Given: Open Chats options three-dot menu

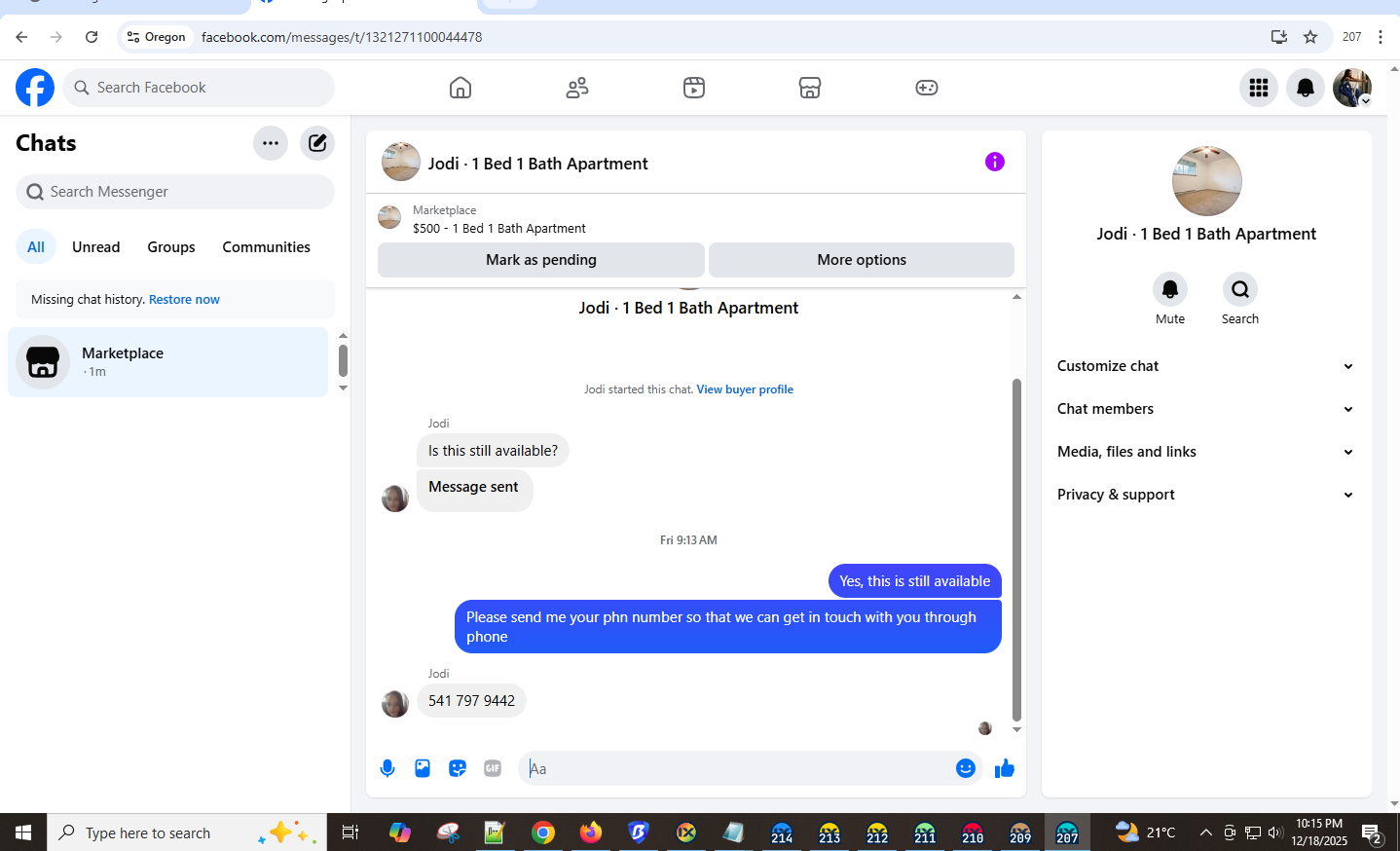Looking at the screenshot, I should 271,143.
